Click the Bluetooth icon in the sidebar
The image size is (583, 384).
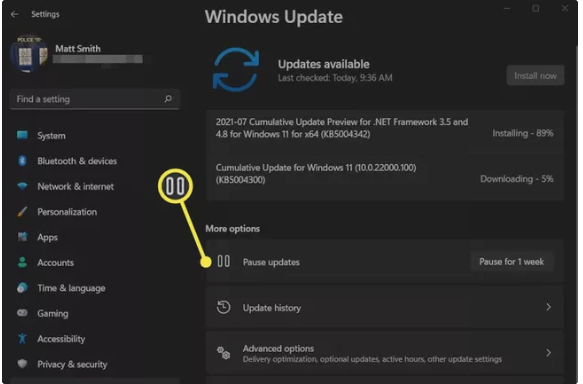pos(22,161)
